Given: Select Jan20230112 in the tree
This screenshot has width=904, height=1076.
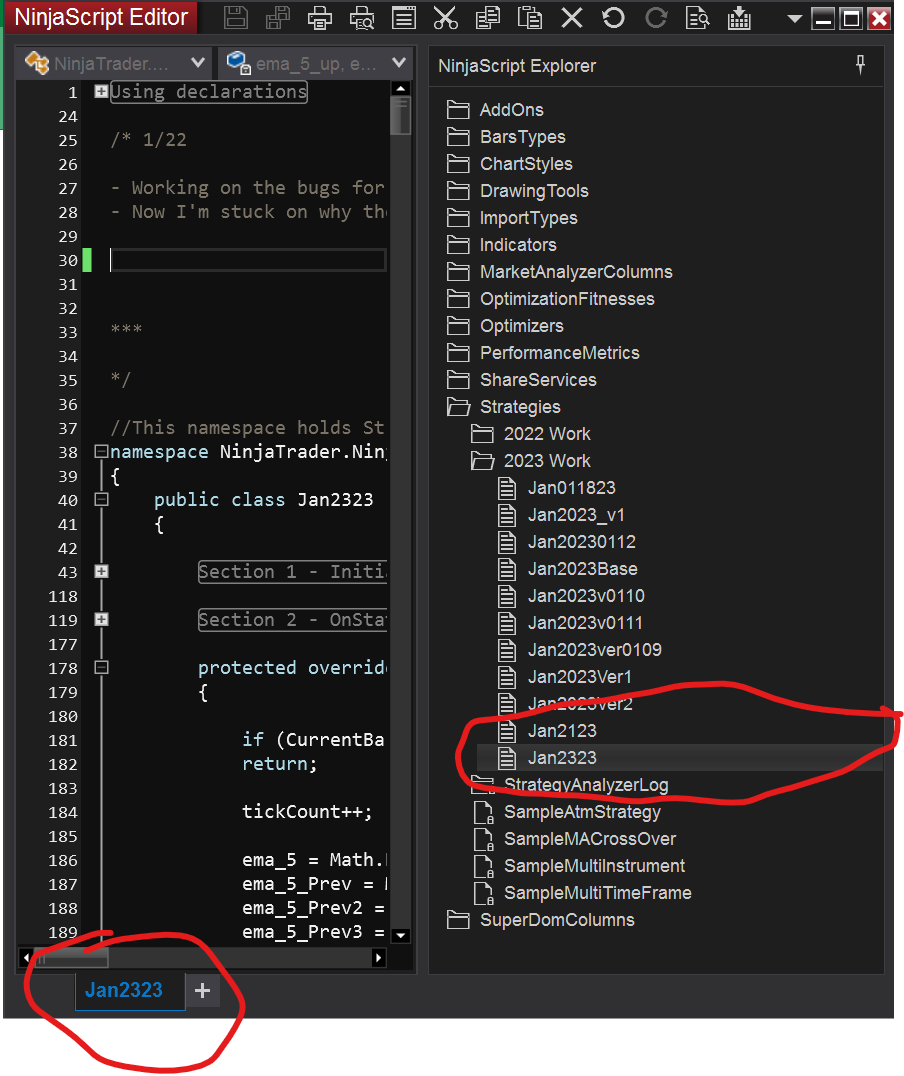Looking at the screenshot, I should tap(581, 542).
